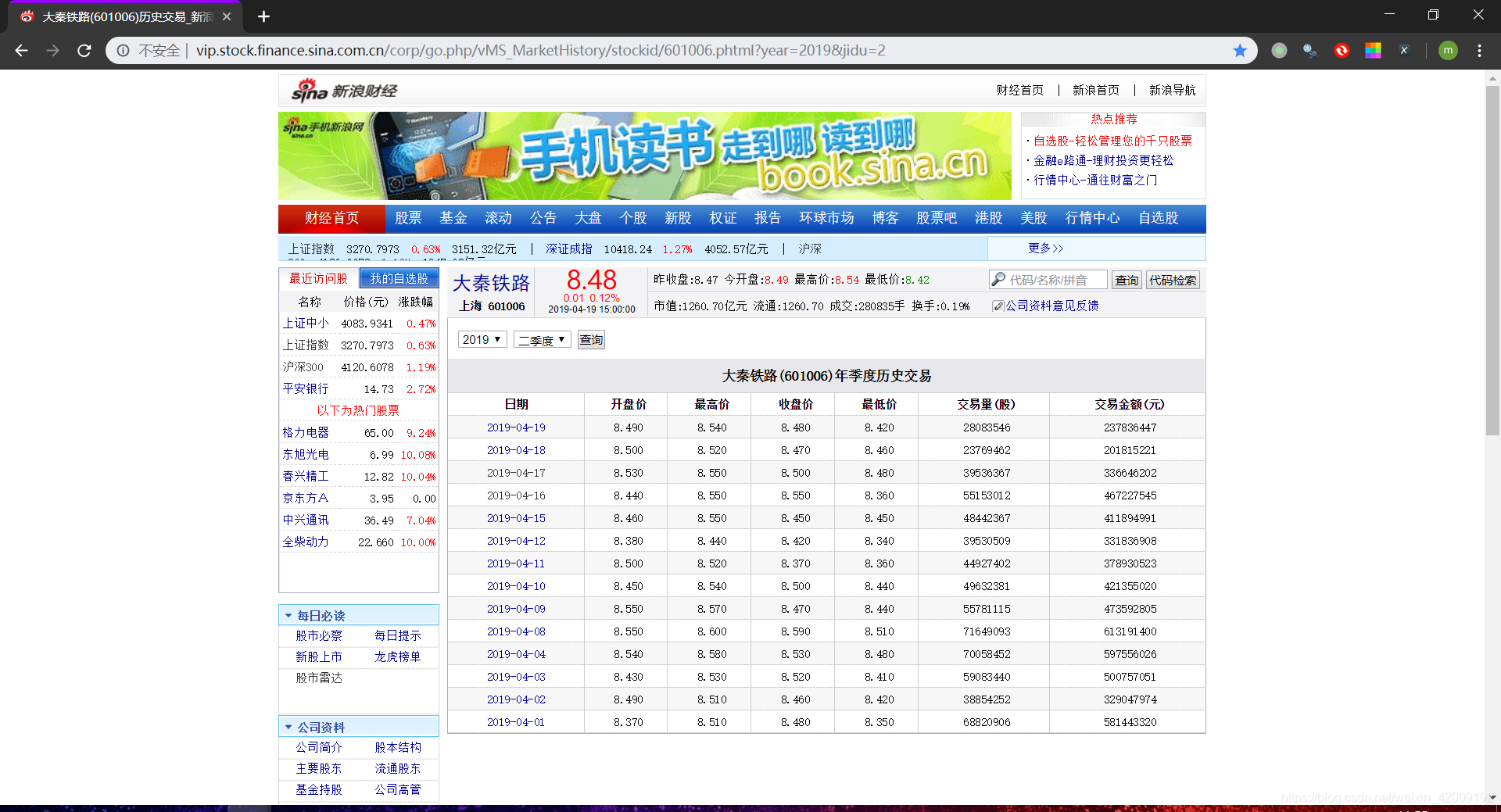Screen dimensions: 1501x812
Task: Open the green profile avatar 'm'
Action: click(x=1448, y=51)
